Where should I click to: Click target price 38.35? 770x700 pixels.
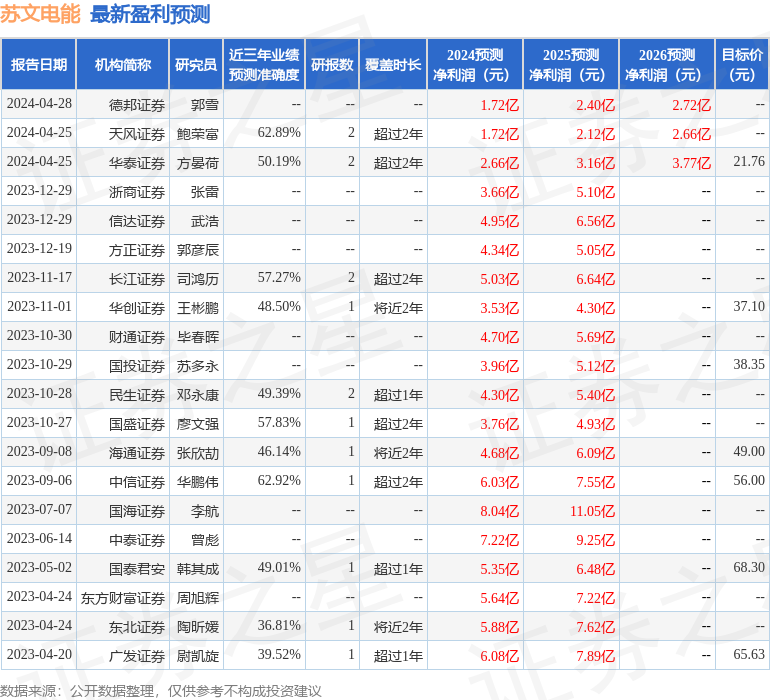749,364
